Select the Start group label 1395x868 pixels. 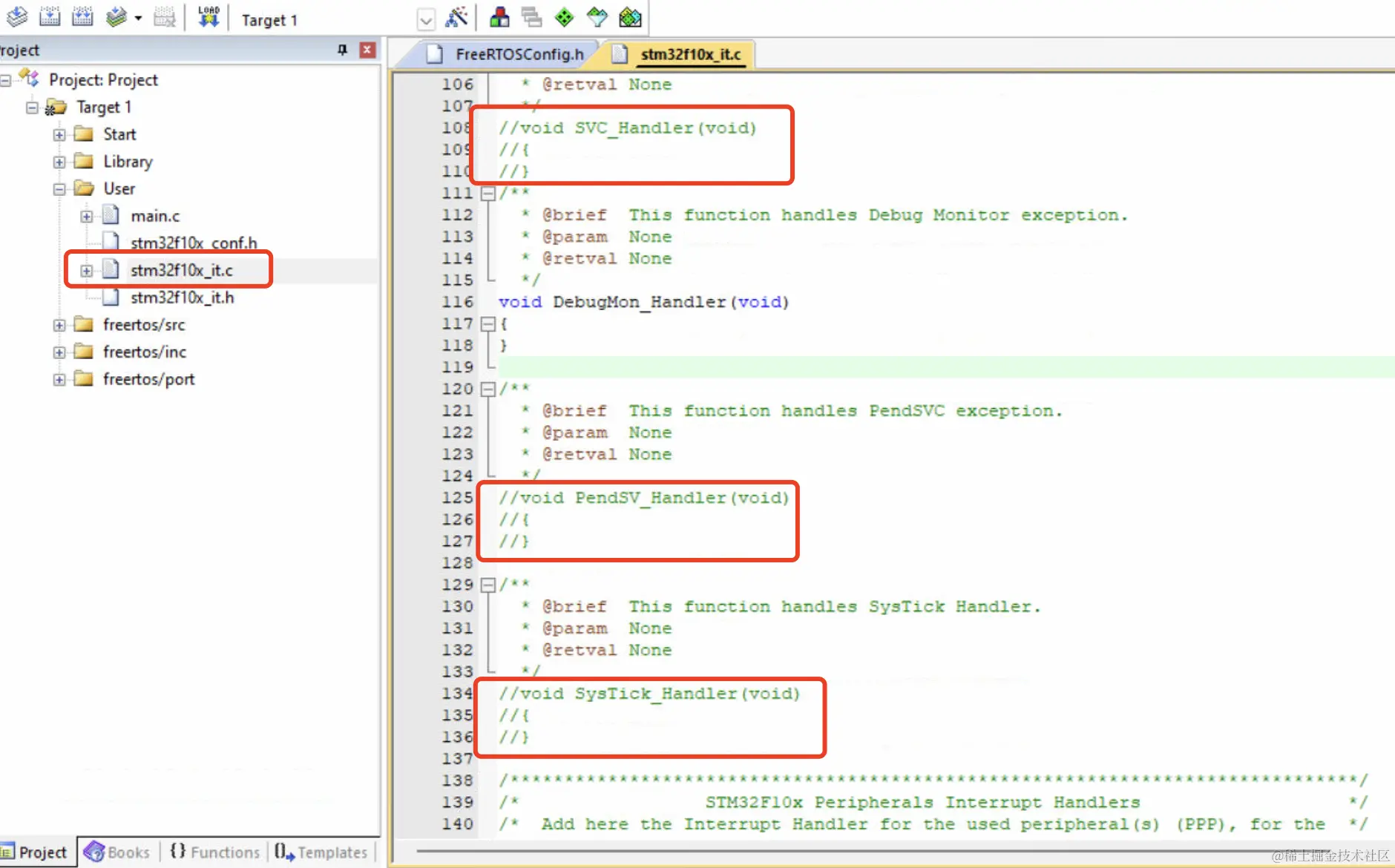(x=119, y=134)
